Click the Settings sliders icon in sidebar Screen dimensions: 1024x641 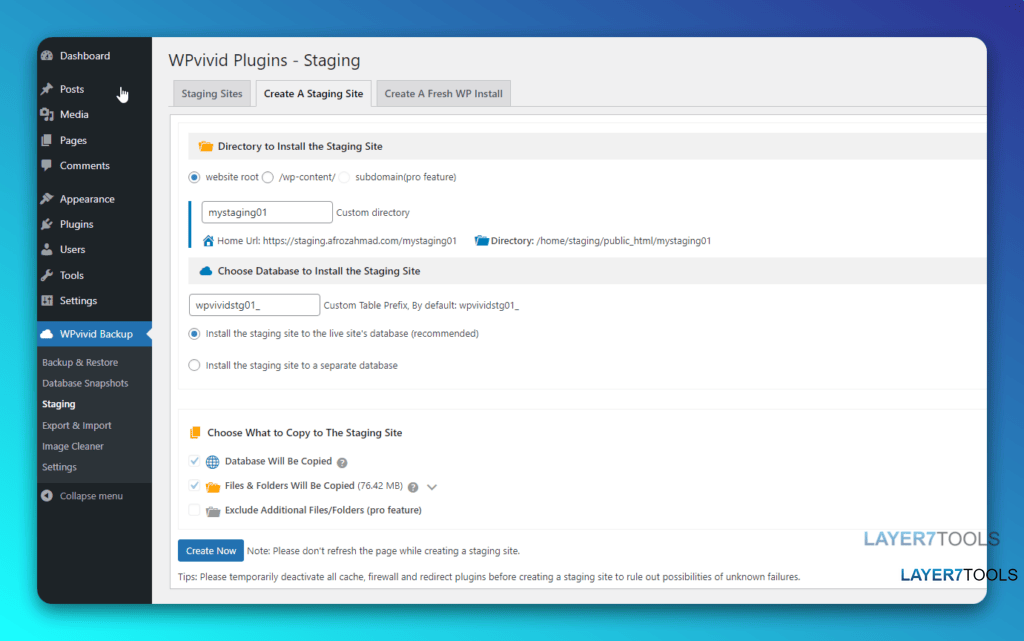47,300
